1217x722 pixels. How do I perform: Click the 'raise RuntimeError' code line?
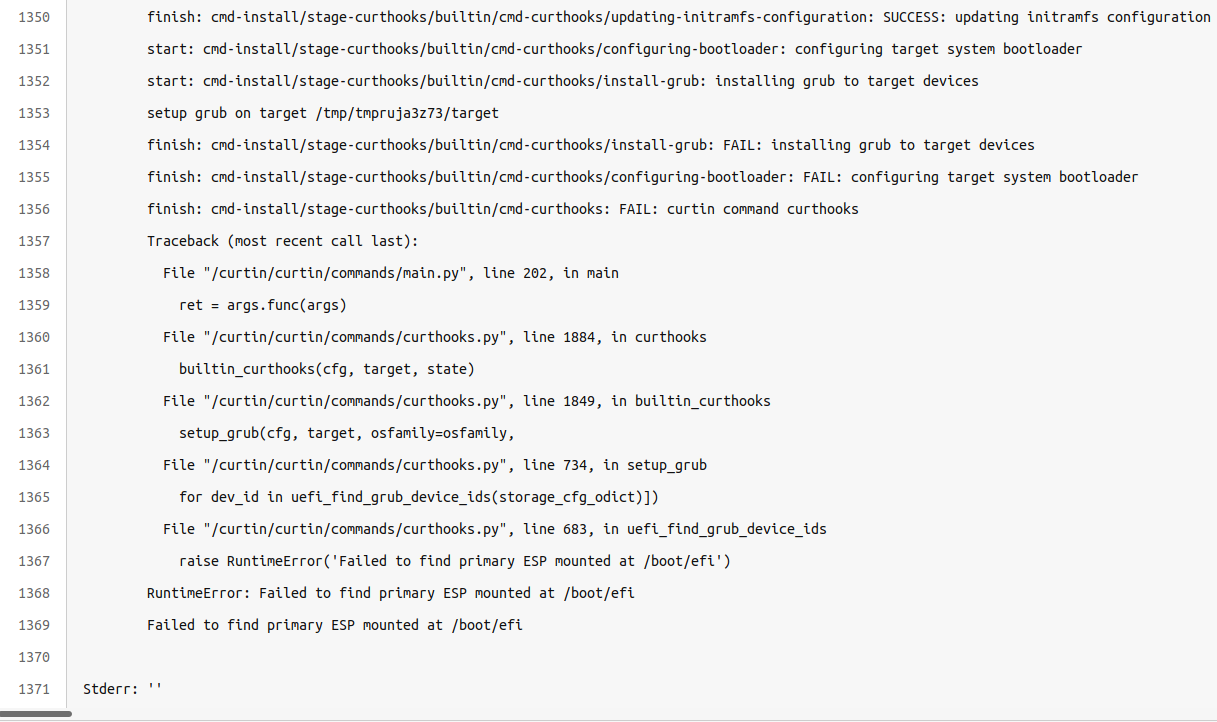(455, 561)
